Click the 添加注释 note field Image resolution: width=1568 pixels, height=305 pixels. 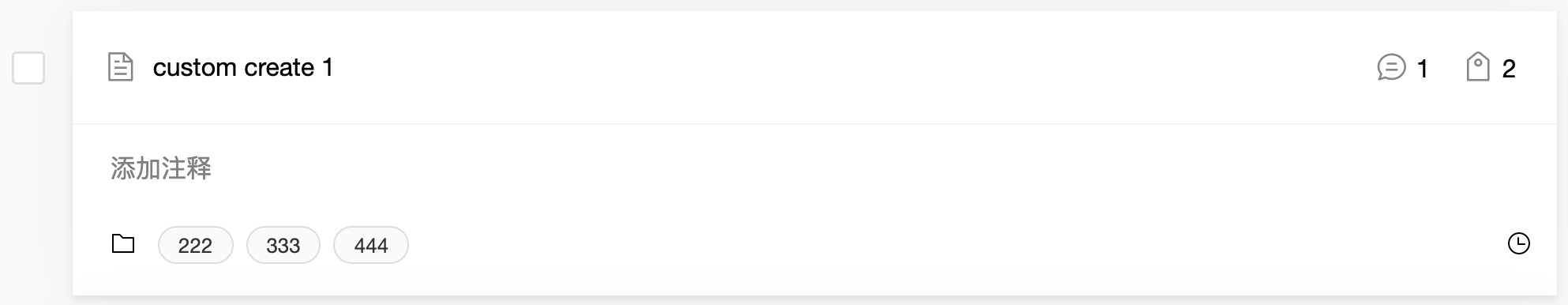[x=813, y=168]
